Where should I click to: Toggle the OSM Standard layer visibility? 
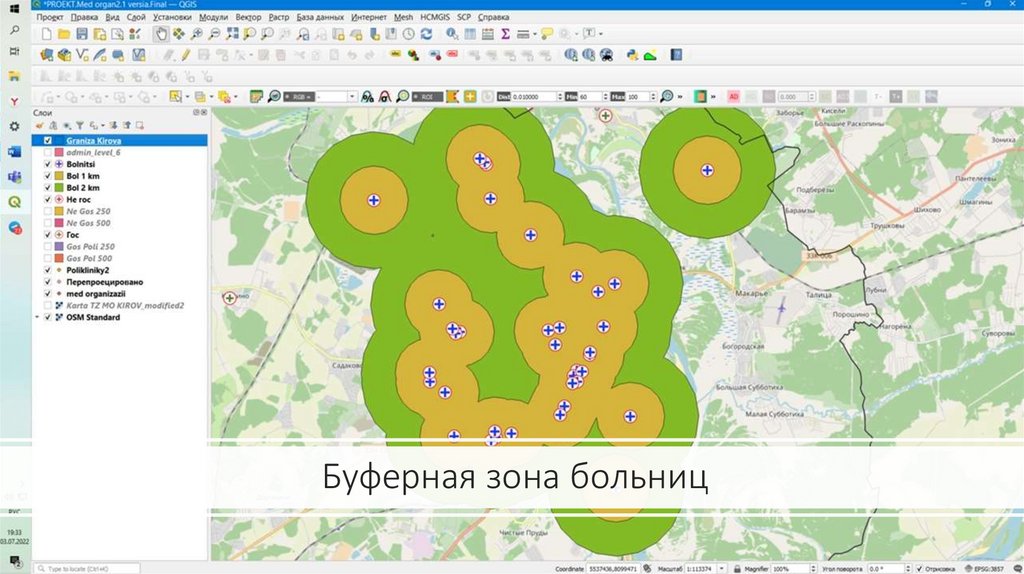[48, 317]
